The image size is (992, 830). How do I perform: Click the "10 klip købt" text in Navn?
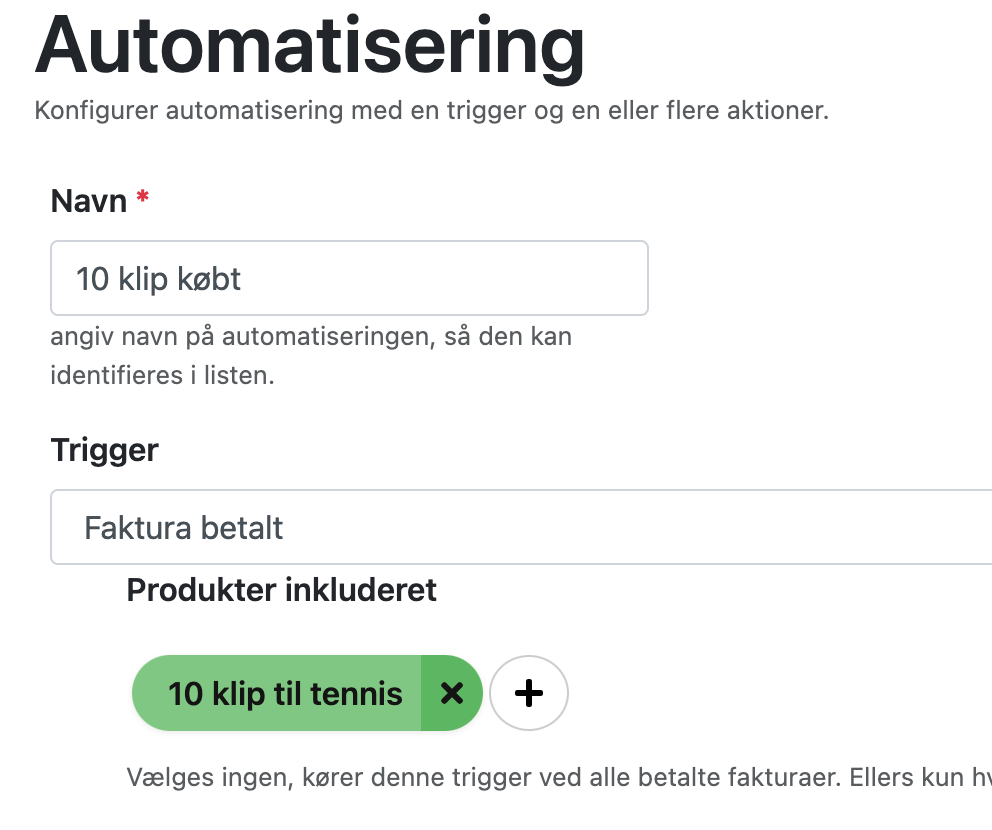(x=159, y=278)
